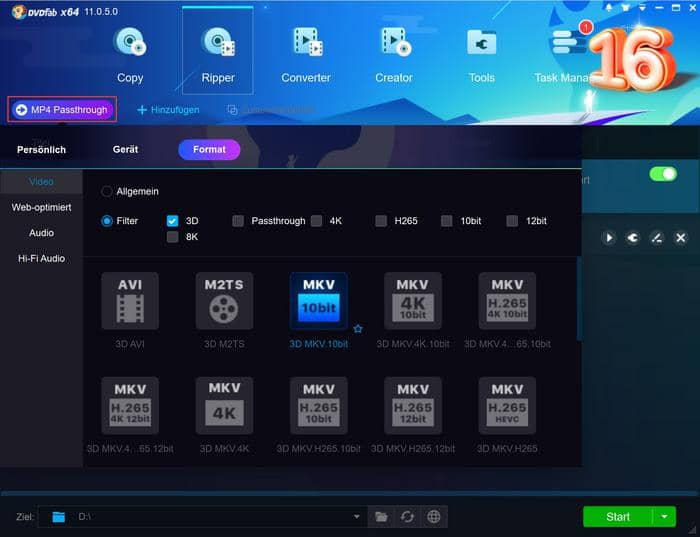The width and height of the screenshot is (700, 537).
Task: Click the Hinzufügen add button
Action: [x=168, y=110]
